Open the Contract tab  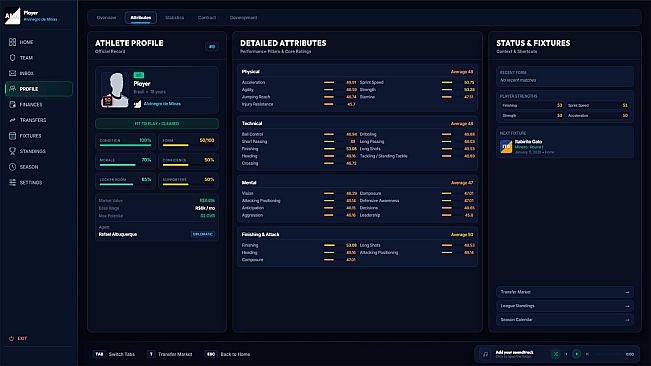[x=207, y=18]
